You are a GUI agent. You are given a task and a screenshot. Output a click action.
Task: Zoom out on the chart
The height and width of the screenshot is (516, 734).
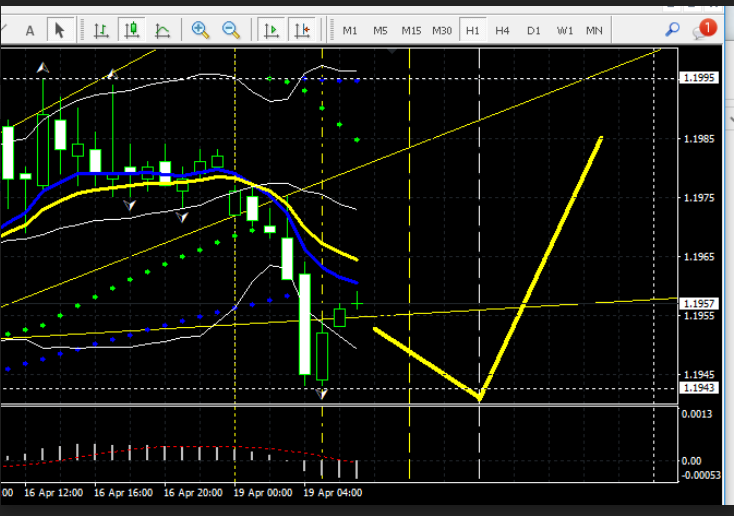(231, 30)
